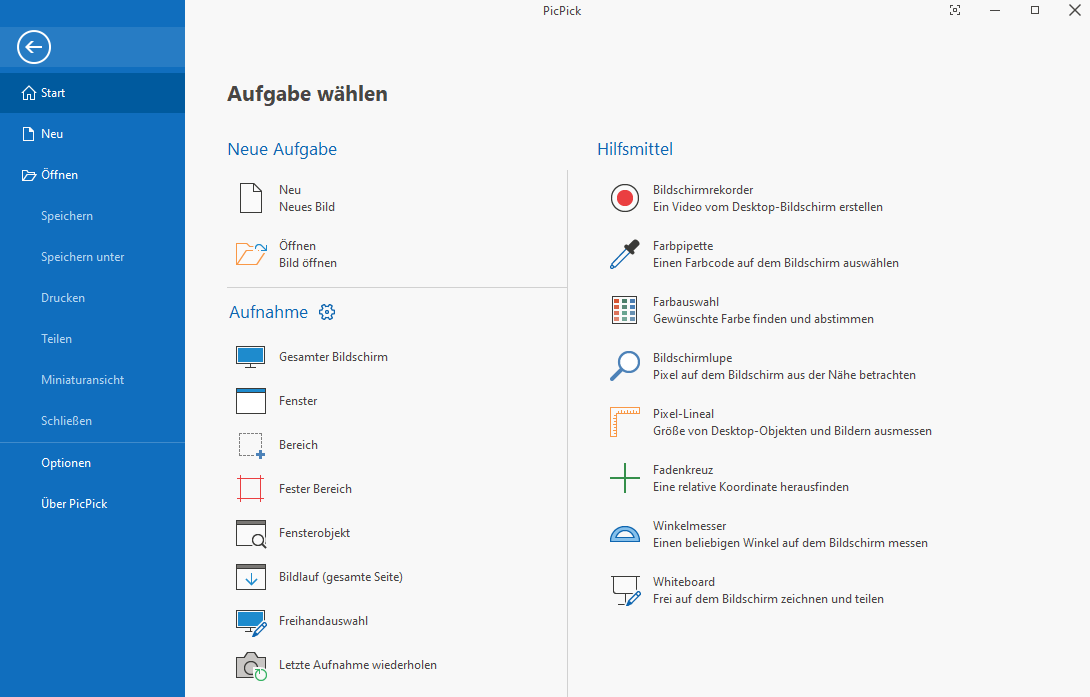The height and width of the screenshot is (697, 1090).
Task: Select Drucken in the sidebar
Action: [92, 298]
